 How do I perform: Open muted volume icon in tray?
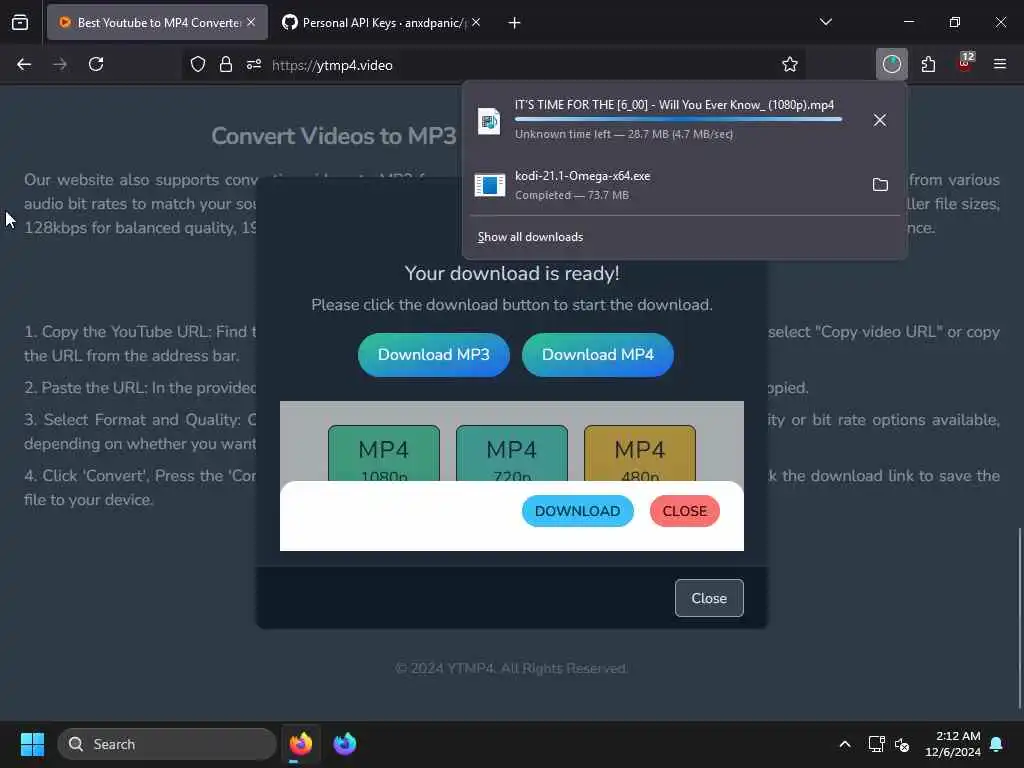point(902,744)
